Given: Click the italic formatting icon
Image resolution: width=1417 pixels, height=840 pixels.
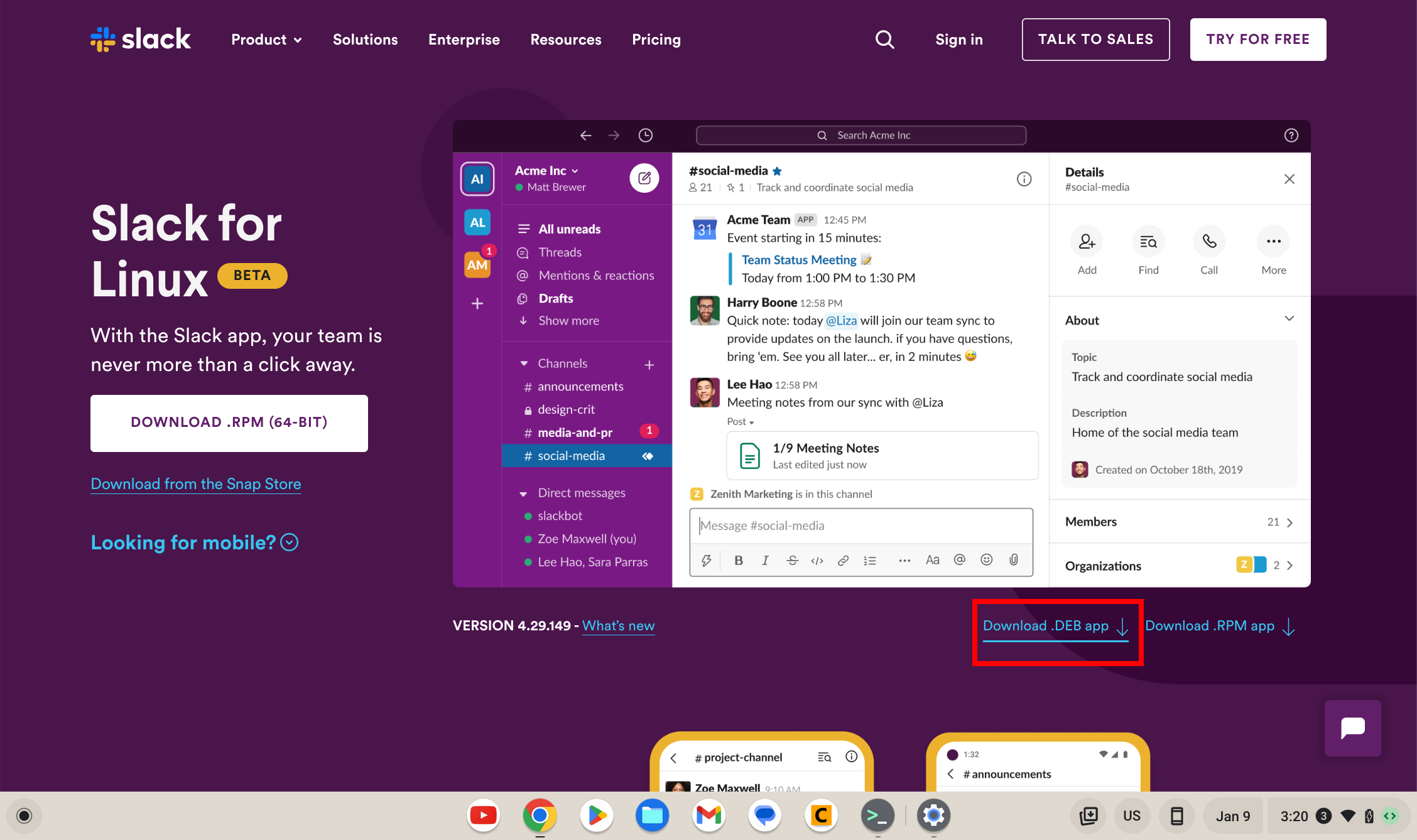Looking at the screenshot, I should pyautogui.click(x=764, y=559).
